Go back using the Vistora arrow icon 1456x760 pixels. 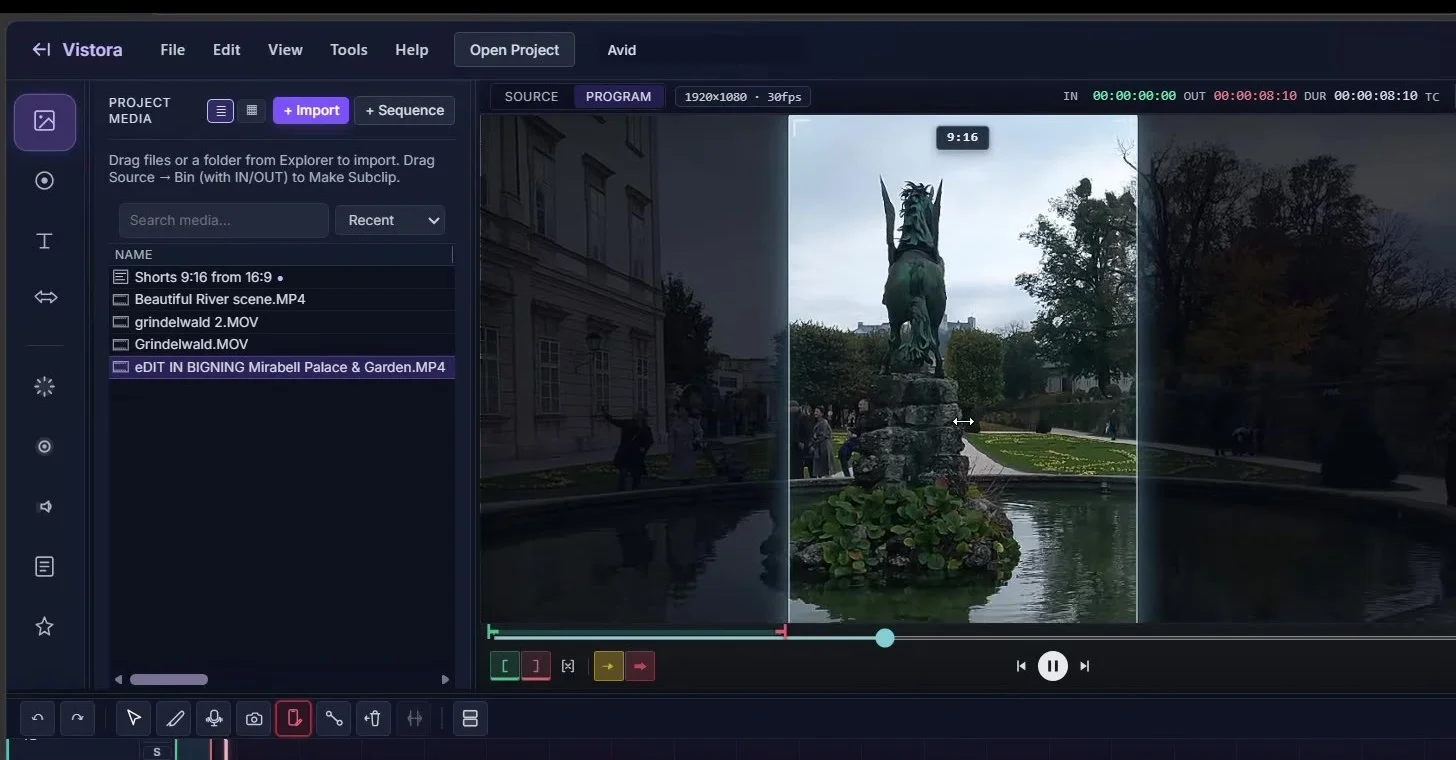coord(41,50)
